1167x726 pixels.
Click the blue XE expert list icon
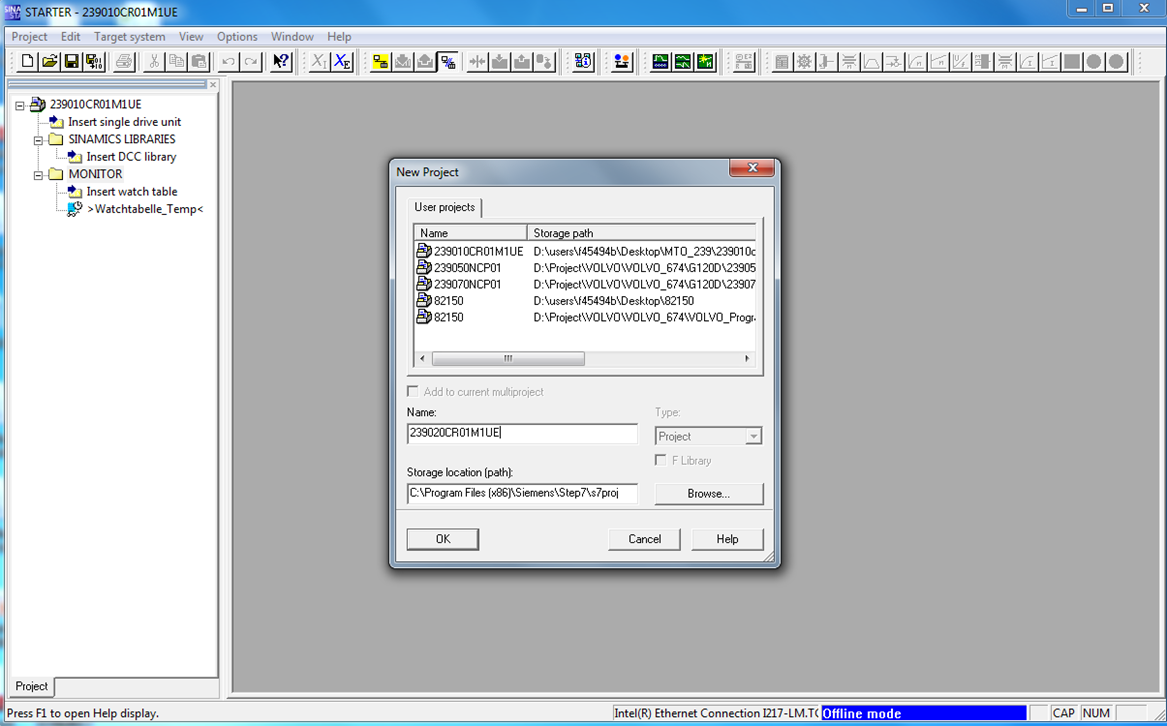tap(342, 62)
